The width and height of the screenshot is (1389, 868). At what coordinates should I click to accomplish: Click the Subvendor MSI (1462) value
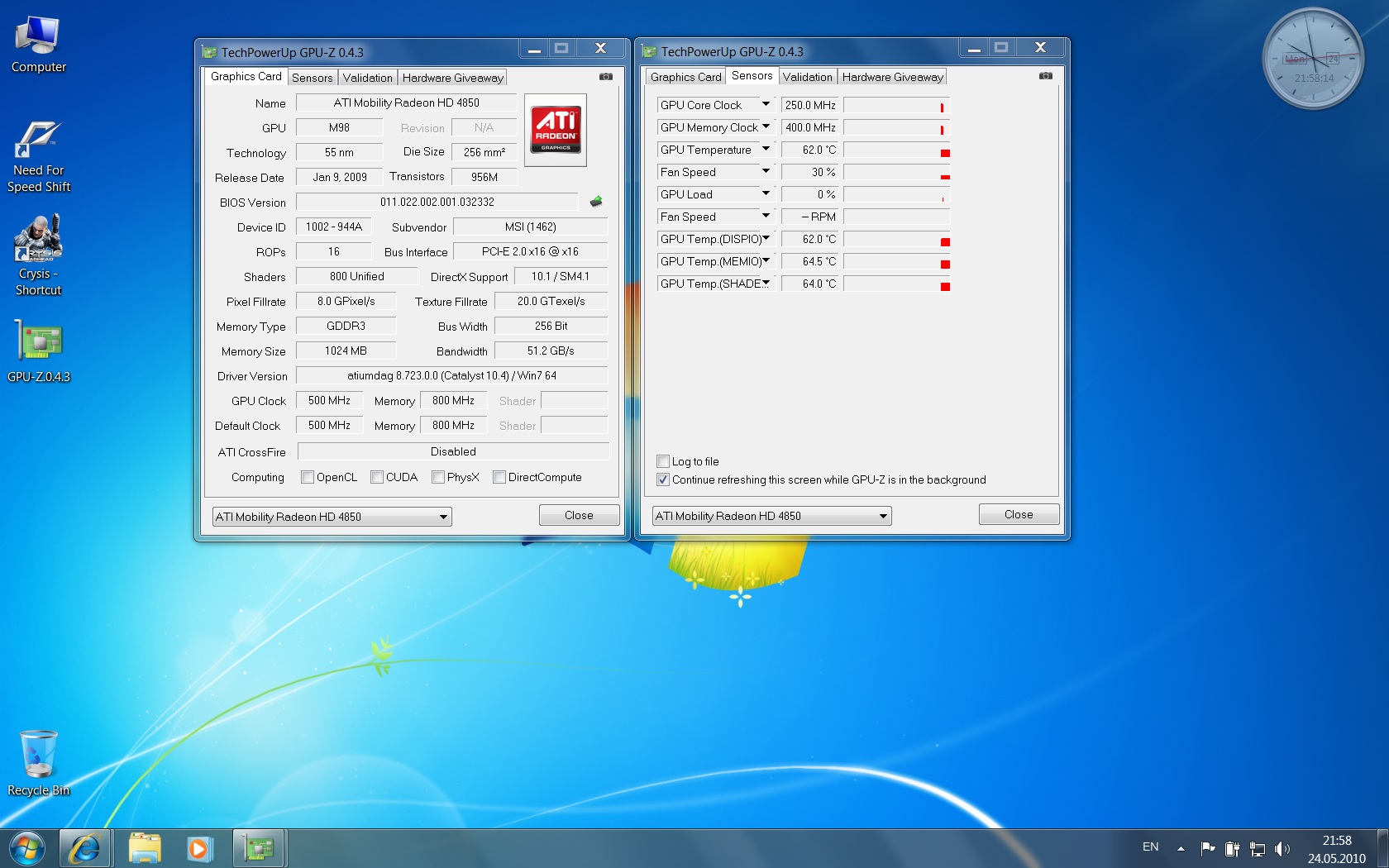pos(530,227)
